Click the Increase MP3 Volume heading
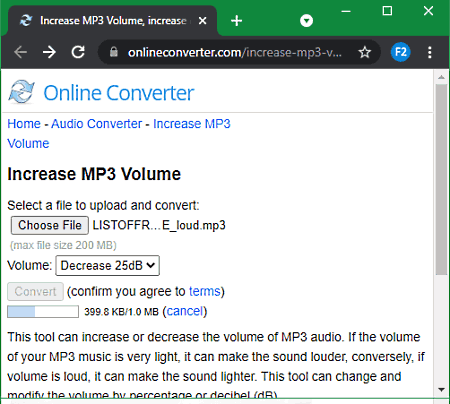This screenshot has height=404, width=450. point(94,174)
